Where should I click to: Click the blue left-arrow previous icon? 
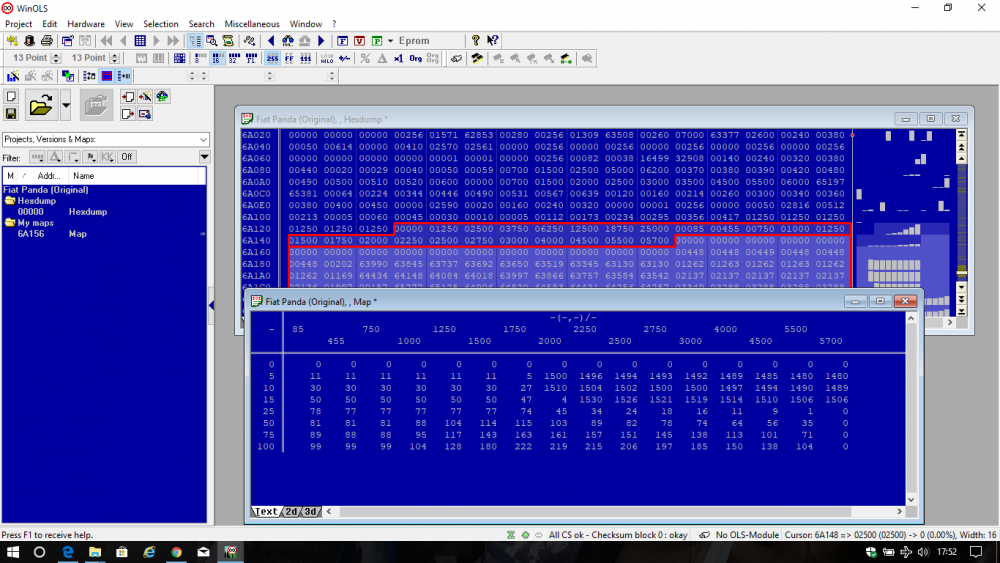click(271, 41)
